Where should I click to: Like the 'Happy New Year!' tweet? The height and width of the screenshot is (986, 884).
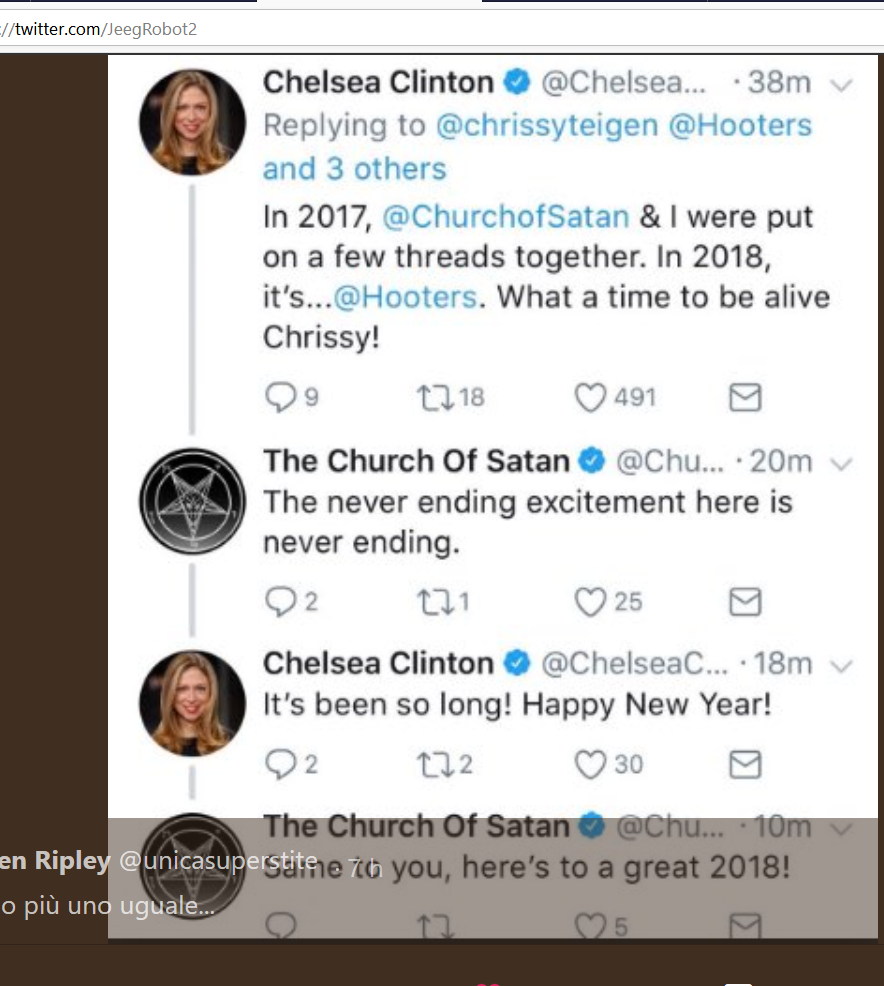coord(591,765)
